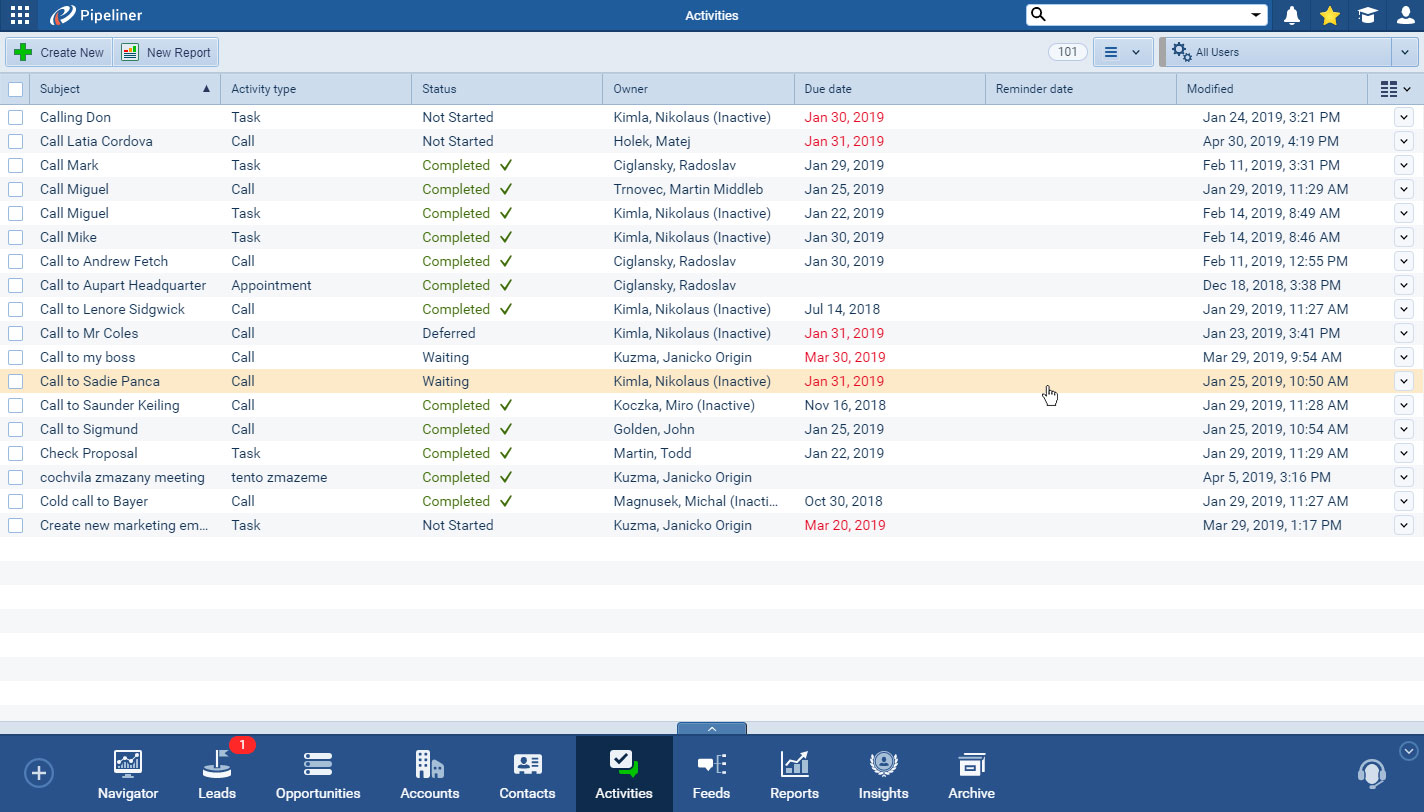Screen dimensions: 1424x812
Task: Check the checkbox for Call Mark
Action: pos(16,165)
